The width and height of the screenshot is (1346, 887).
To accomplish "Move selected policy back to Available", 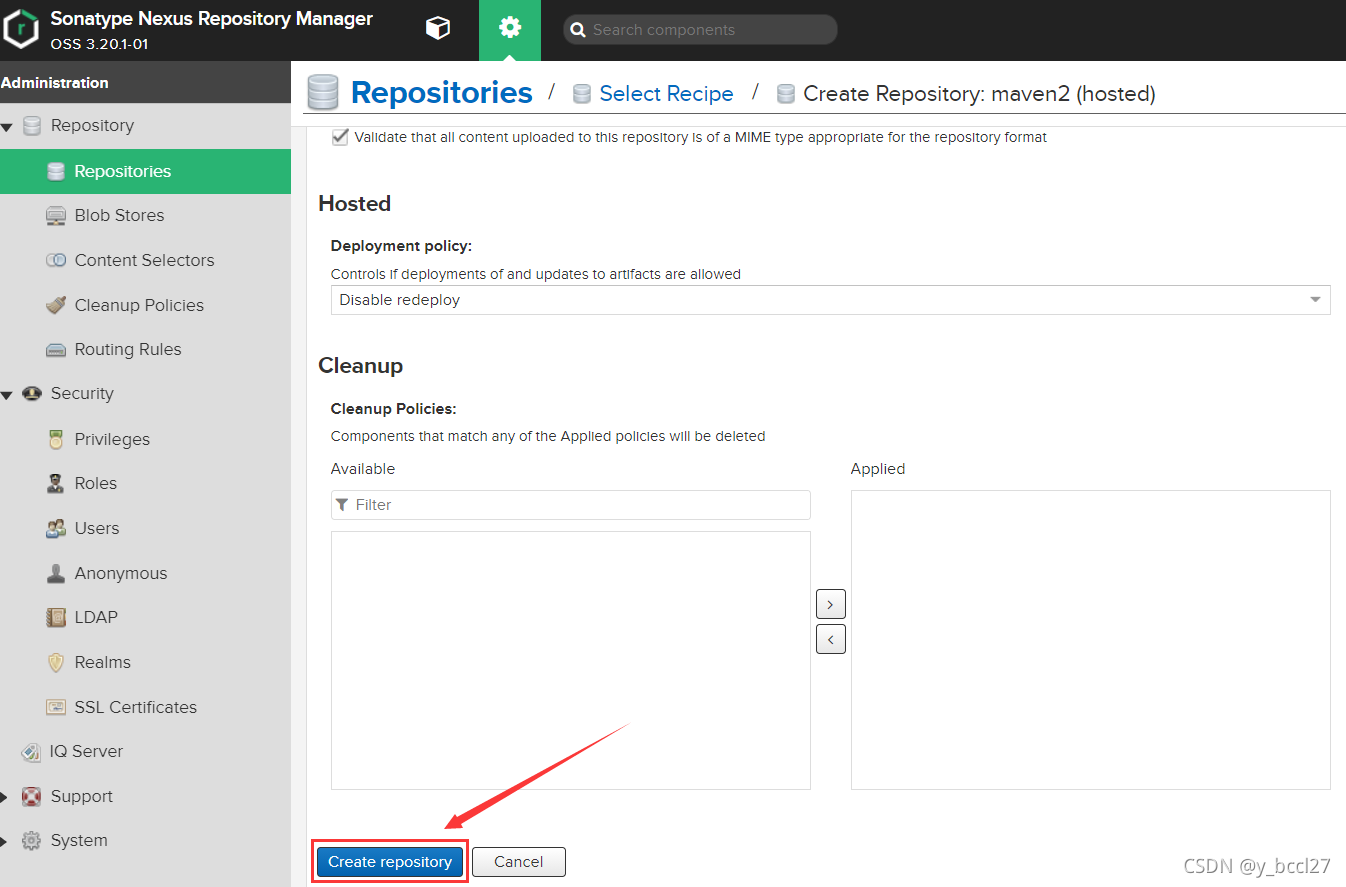I will pos(831,638).
